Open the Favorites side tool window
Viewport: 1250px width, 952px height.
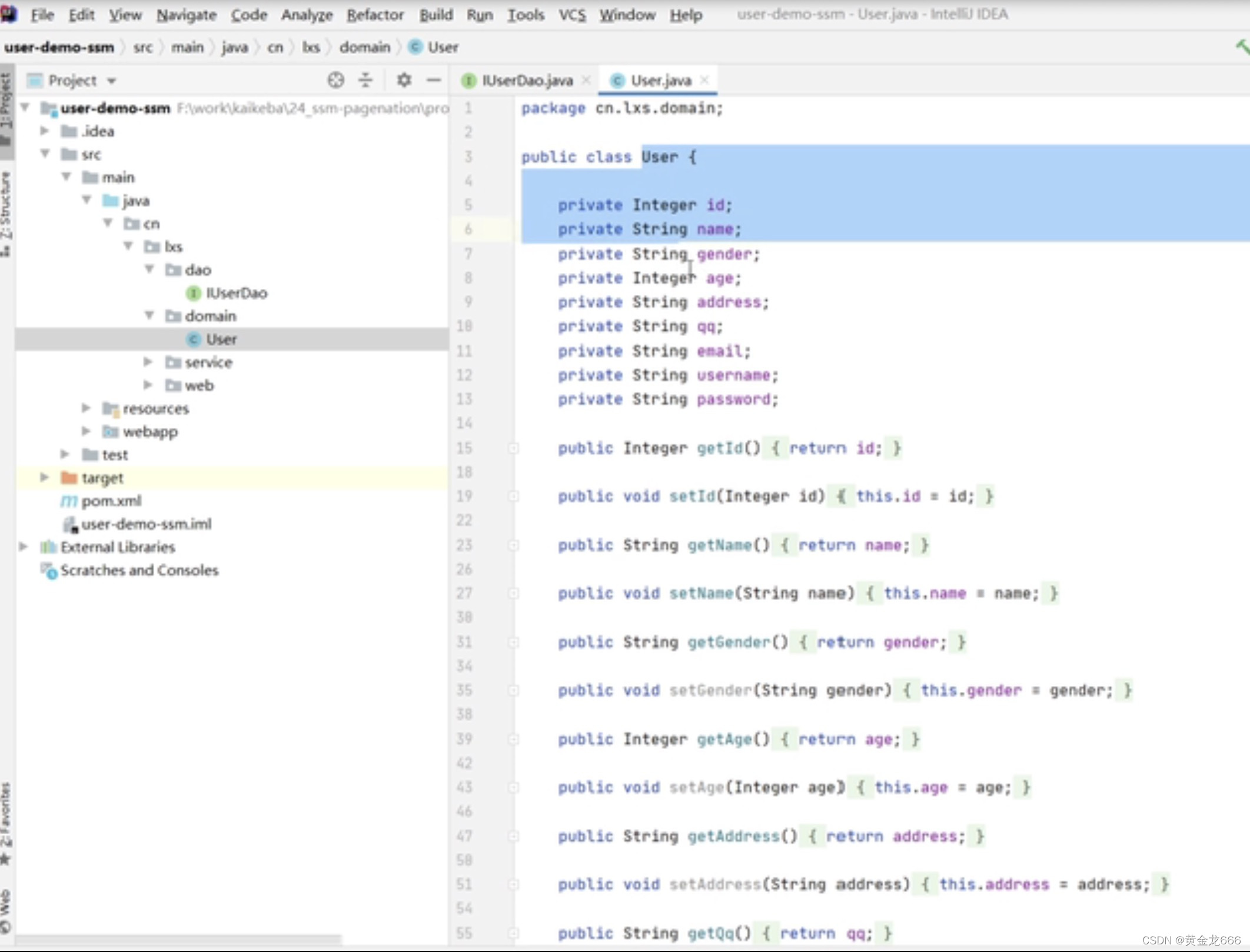tap(6, 824)
